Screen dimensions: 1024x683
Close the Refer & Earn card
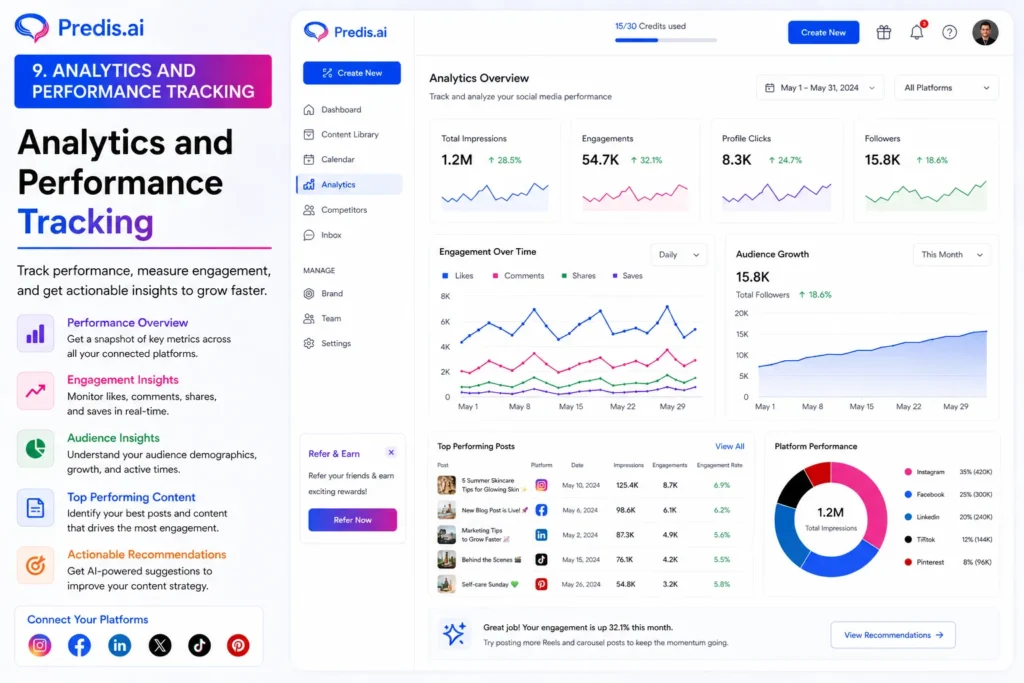pos(391,453)
